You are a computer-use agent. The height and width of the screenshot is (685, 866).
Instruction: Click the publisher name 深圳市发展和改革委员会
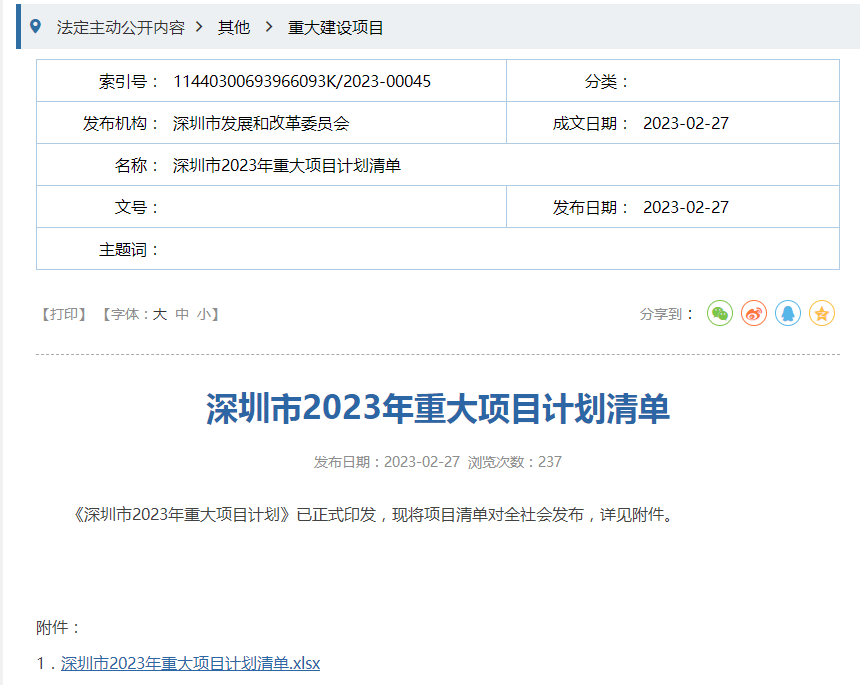261,123
